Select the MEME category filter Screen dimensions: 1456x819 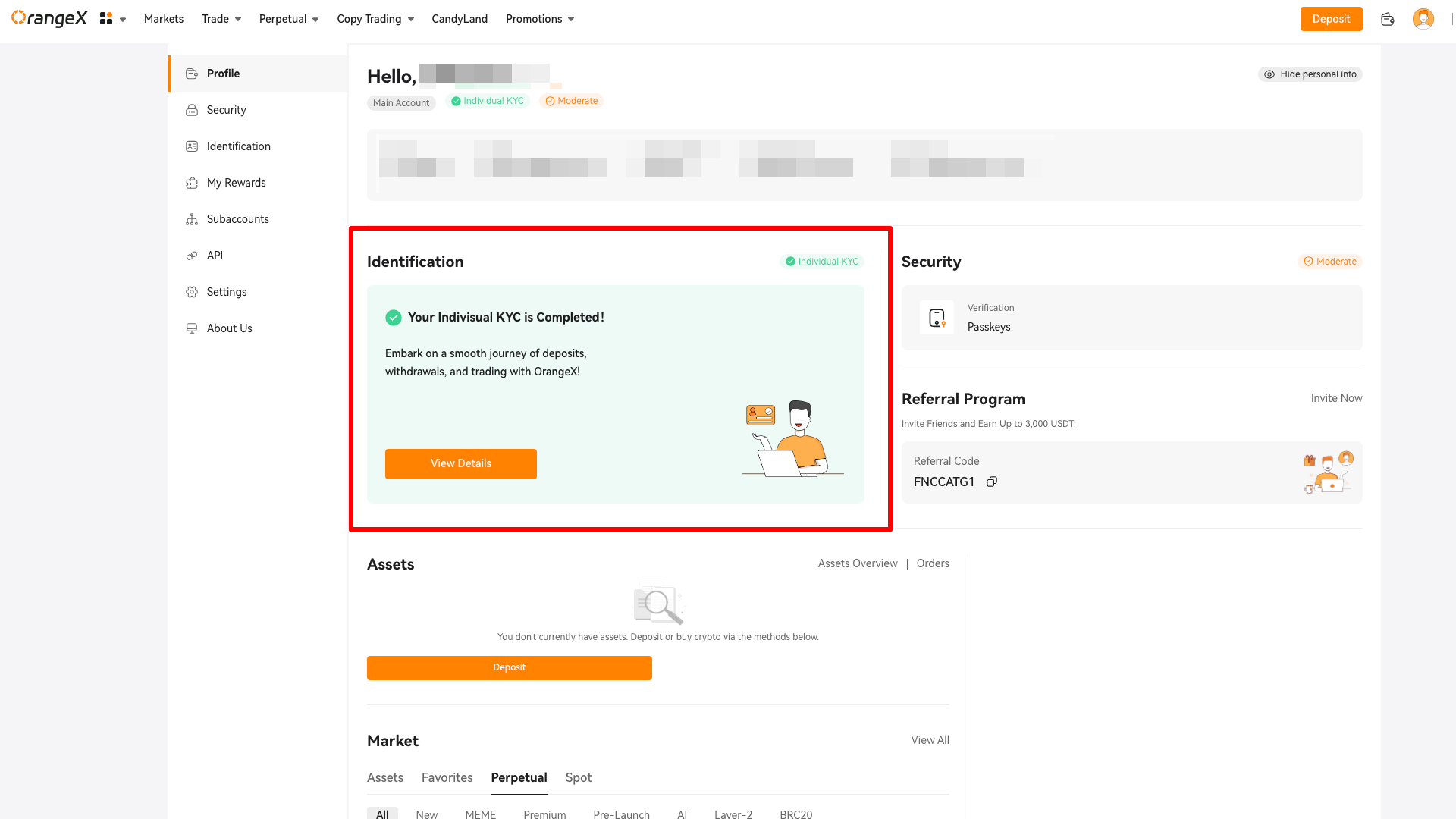pos(481,814)
